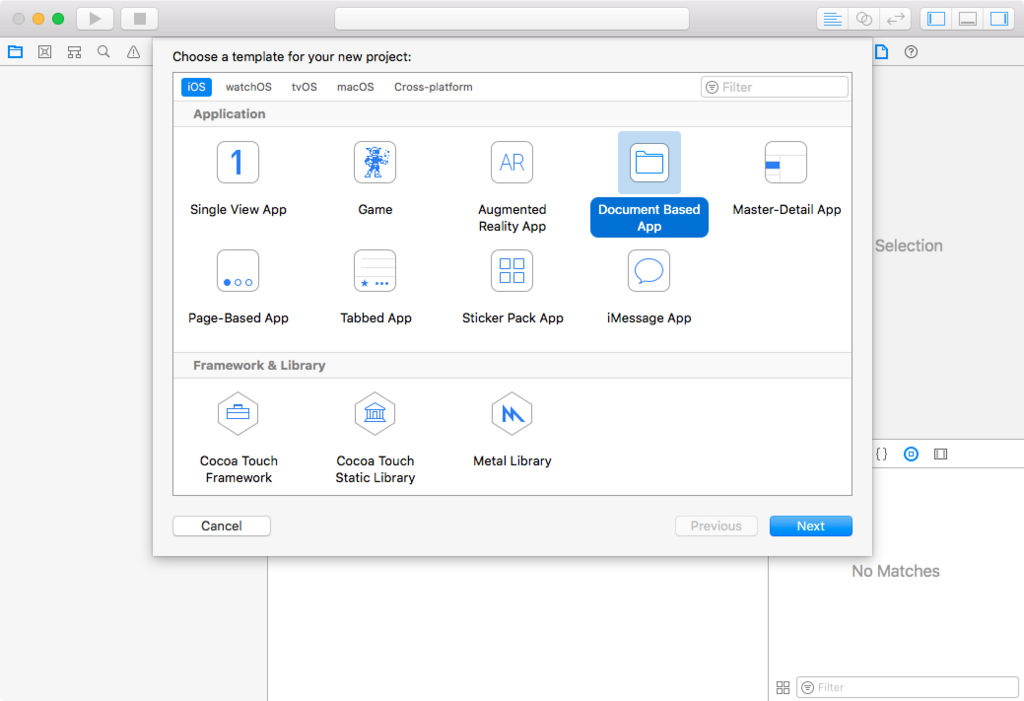
Task: Select the Single View App template icon
Action: pos(238,162)
